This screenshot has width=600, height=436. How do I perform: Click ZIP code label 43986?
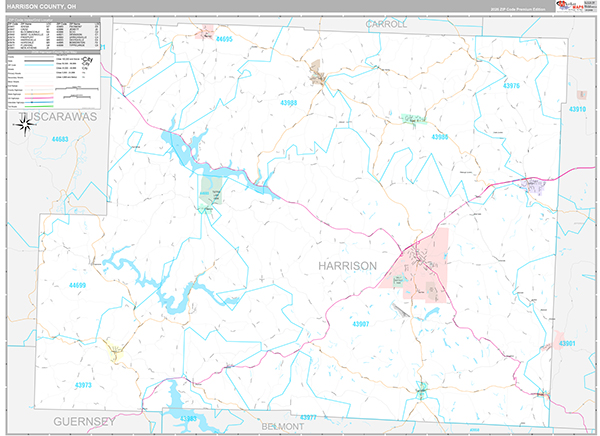click(x=440, y=137)
